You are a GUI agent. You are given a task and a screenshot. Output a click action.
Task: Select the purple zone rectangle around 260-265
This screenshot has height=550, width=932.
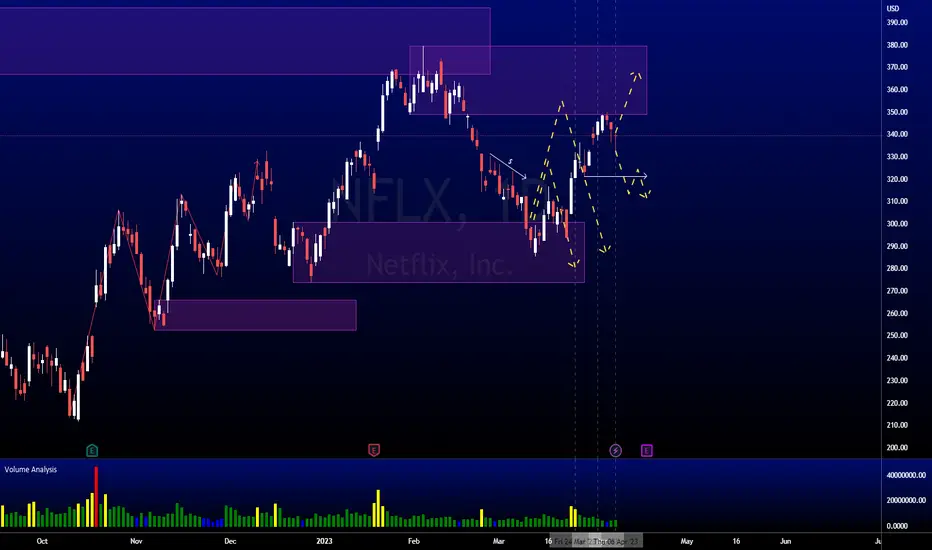click(x=255, y=315)
